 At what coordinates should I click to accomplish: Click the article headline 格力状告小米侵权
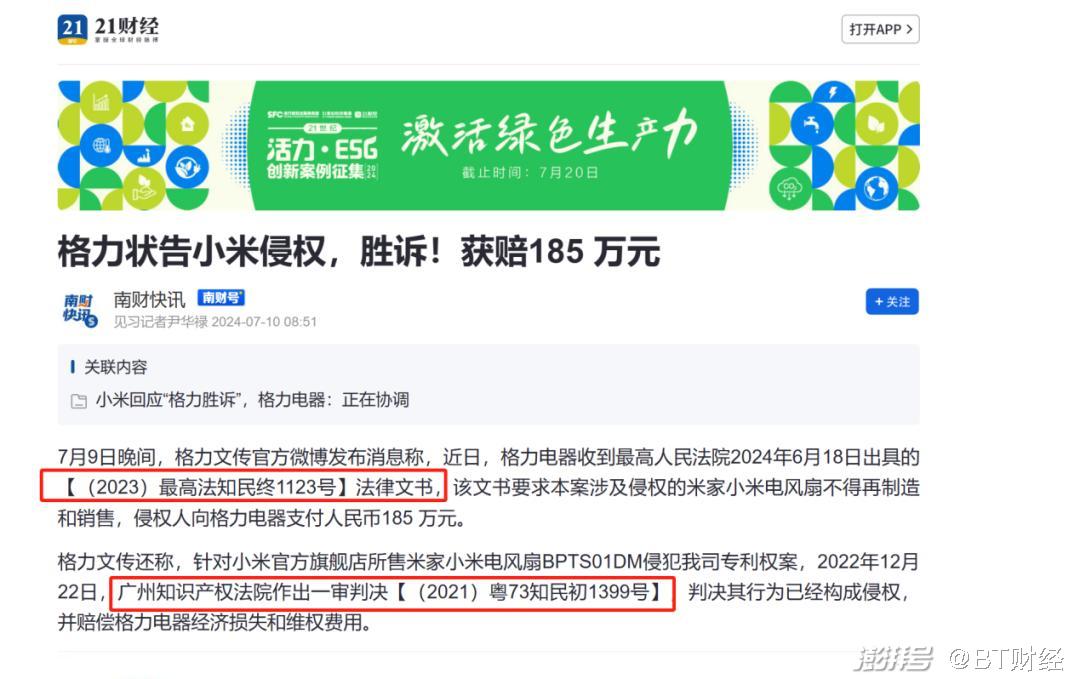tap(359, 251)
